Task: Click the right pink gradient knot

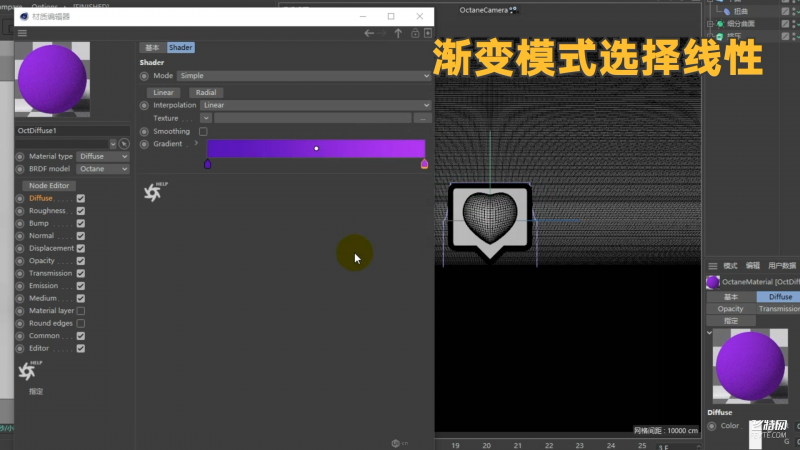Action: (424, 164)
